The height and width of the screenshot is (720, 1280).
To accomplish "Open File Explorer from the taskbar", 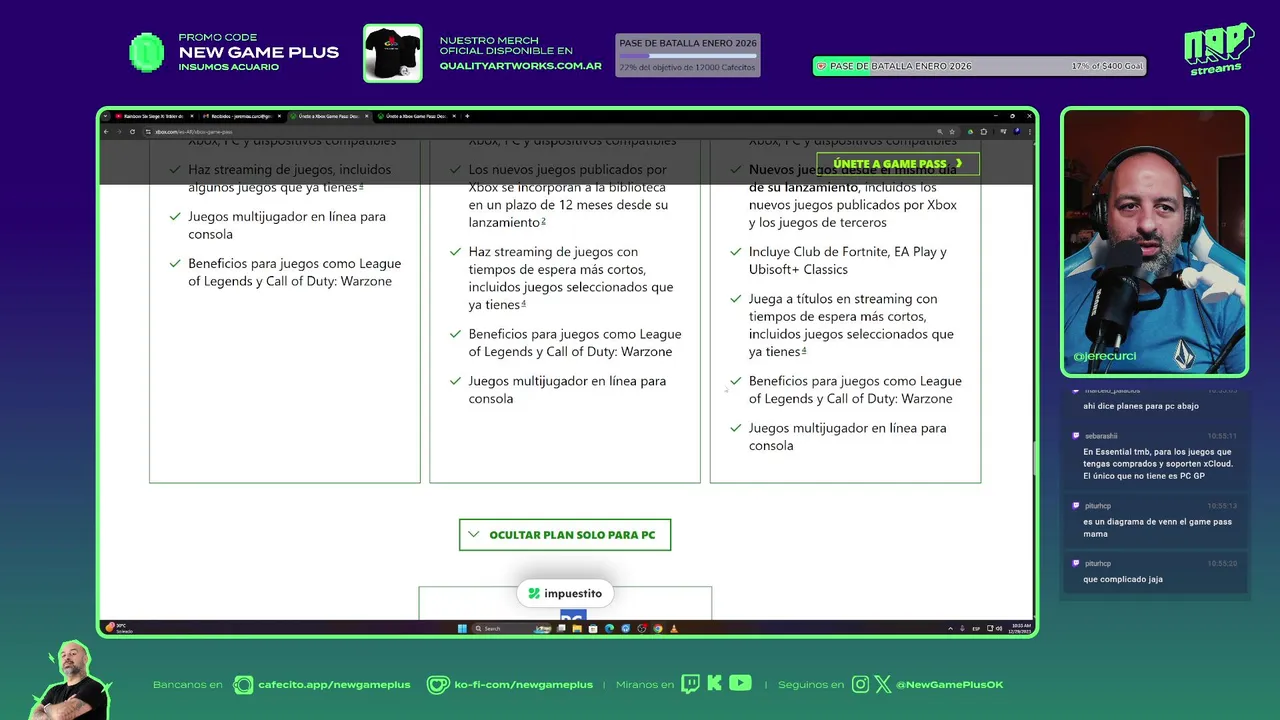I will tap(577, 628).
